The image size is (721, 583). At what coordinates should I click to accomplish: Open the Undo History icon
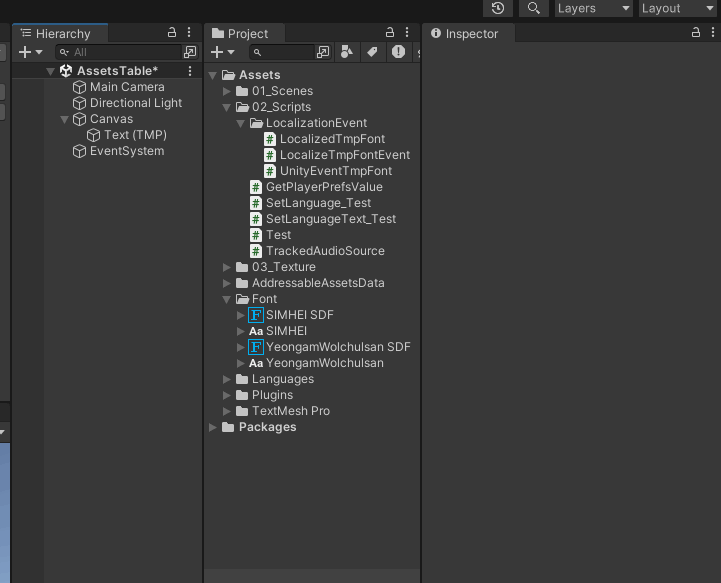pyautogui.click(x=498, y=8)
